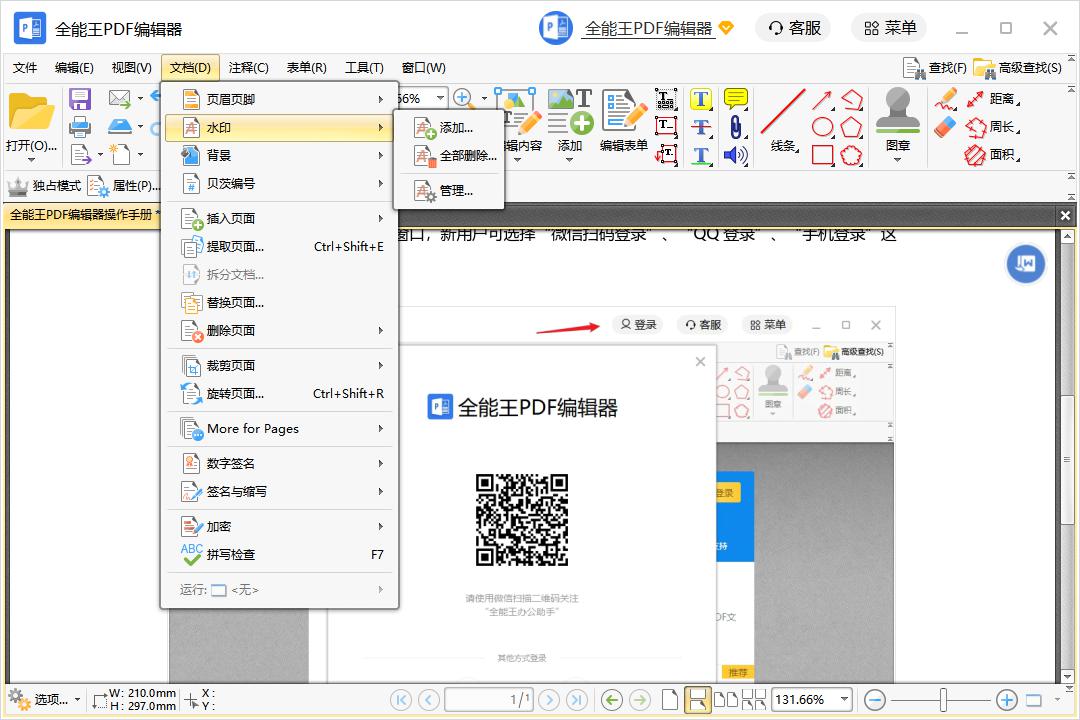Viewport: 1080px width, 720px height.
Task: Click the Print icon in toolbar
Action: (80, 127)
